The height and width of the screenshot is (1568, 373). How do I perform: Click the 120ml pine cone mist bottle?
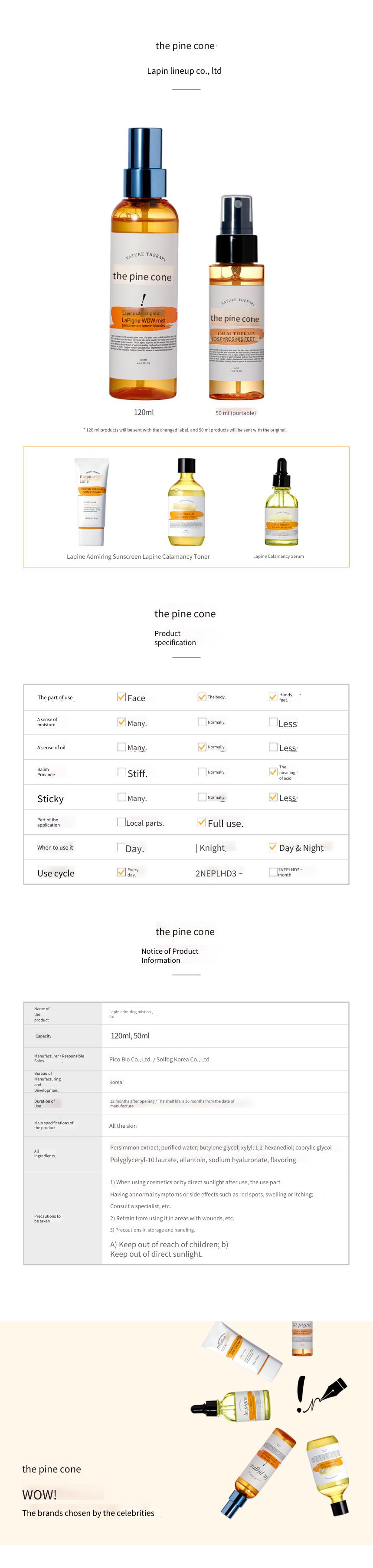tap(144, 263)
